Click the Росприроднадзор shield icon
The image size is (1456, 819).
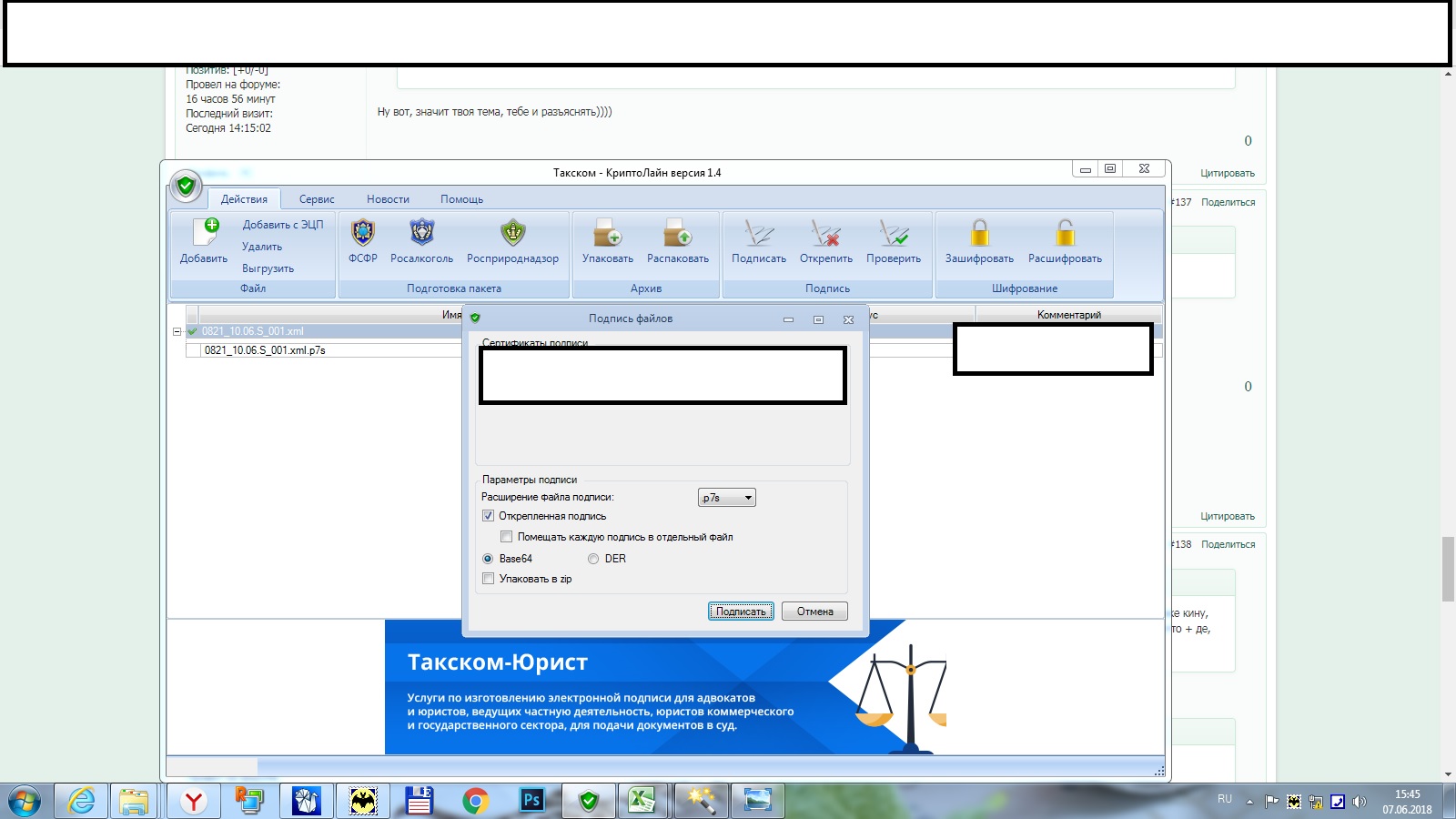512,234
